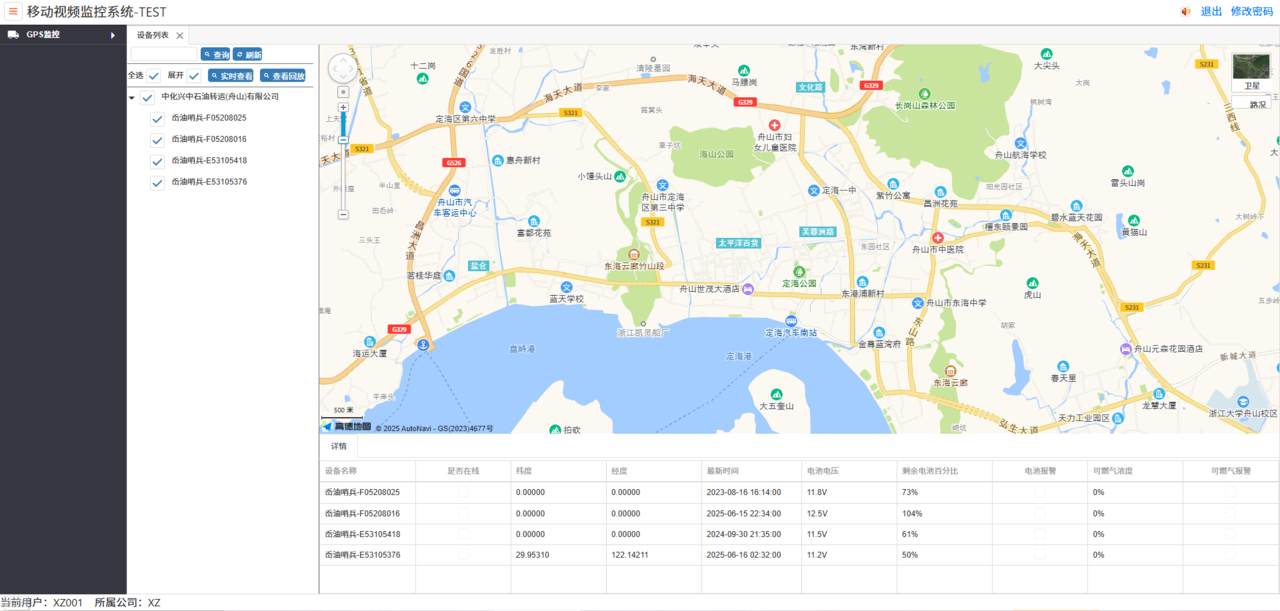This screenshot has height=611, width=1280.
Task: Click the battery percentage 104%
Action: click(911, 513)
